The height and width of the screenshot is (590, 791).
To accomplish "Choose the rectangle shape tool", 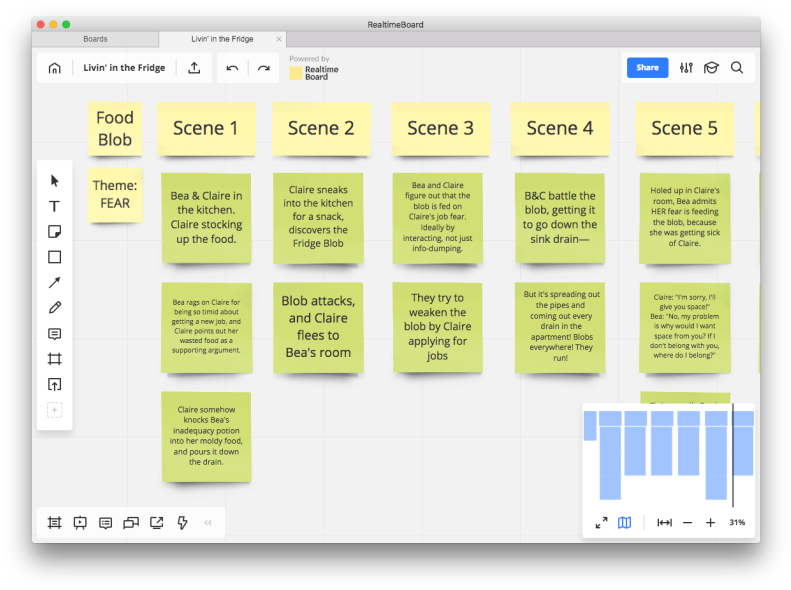I will pyautogui.click(x=55, y=257).
